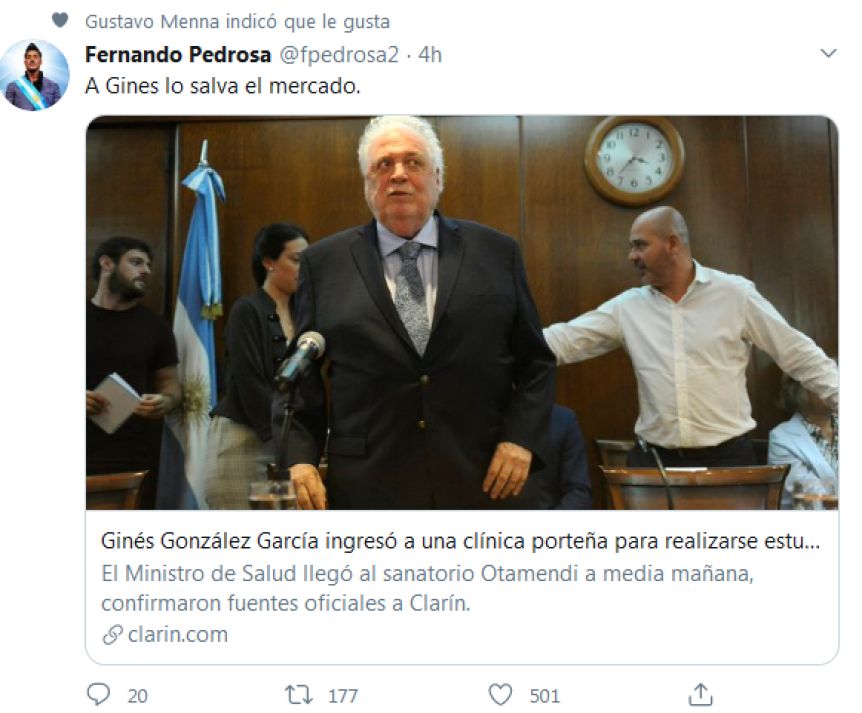Retweet this post using the retweet icon

tap(299, 694)
